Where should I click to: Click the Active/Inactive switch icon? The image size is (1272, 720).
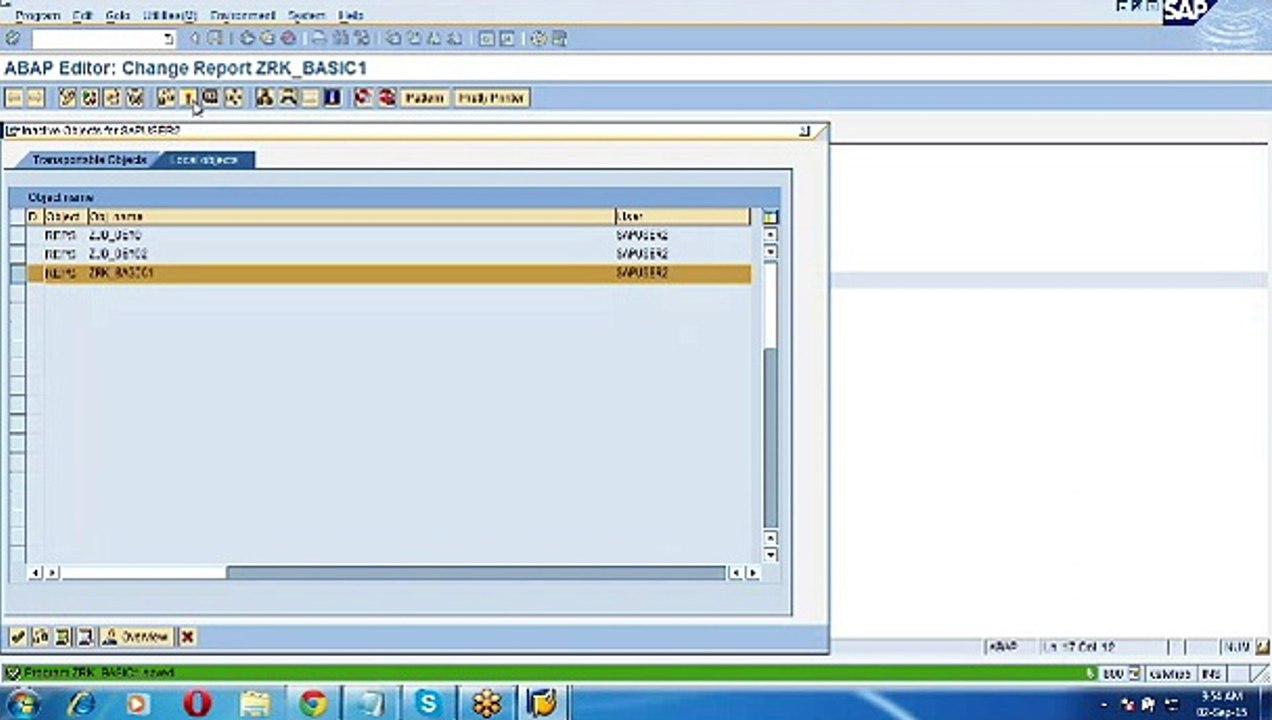(90, 98)
